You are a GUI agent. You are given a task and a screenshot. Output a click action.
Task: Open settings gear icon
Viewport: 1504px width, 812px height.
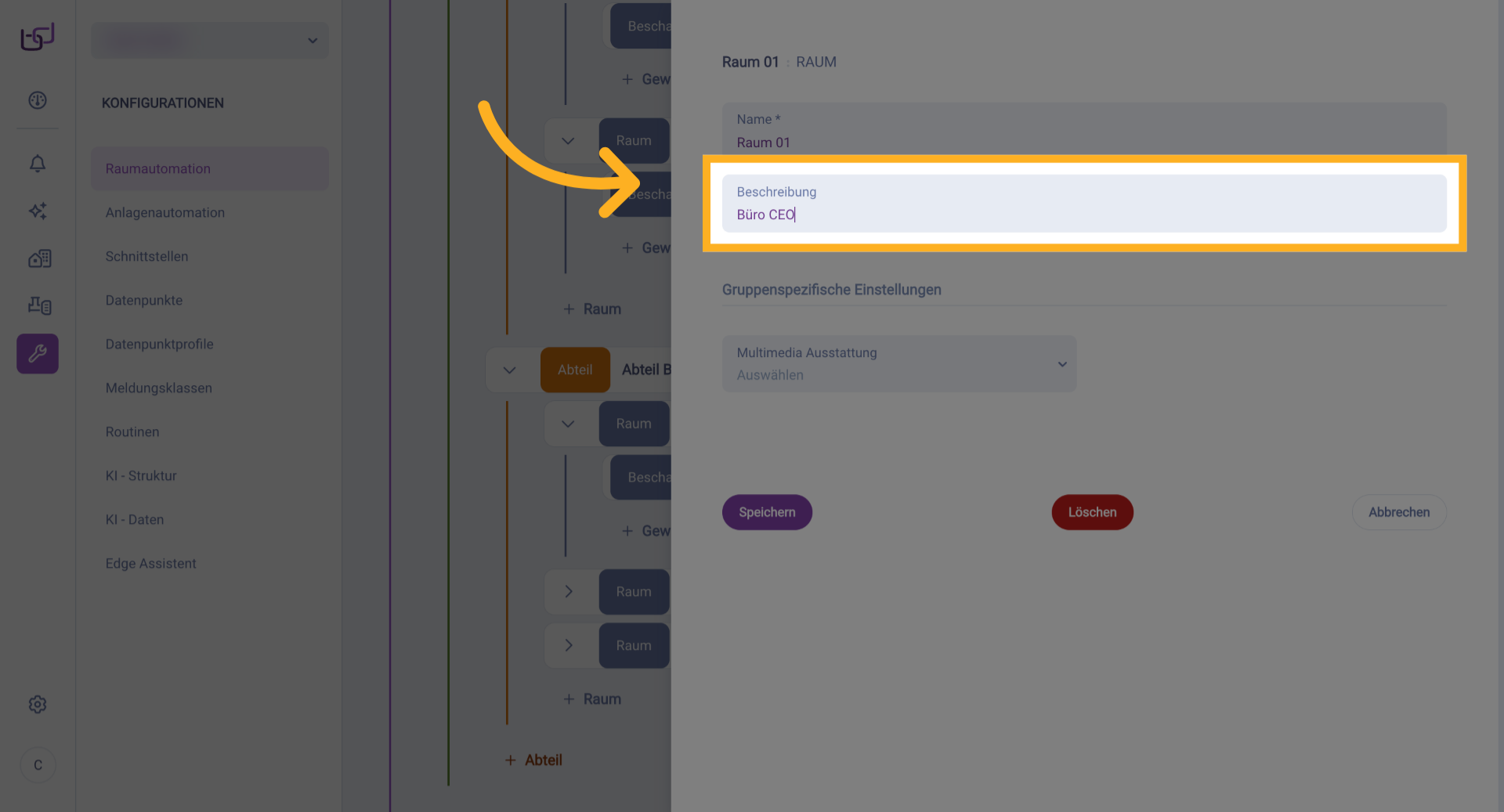coord(38,705)
